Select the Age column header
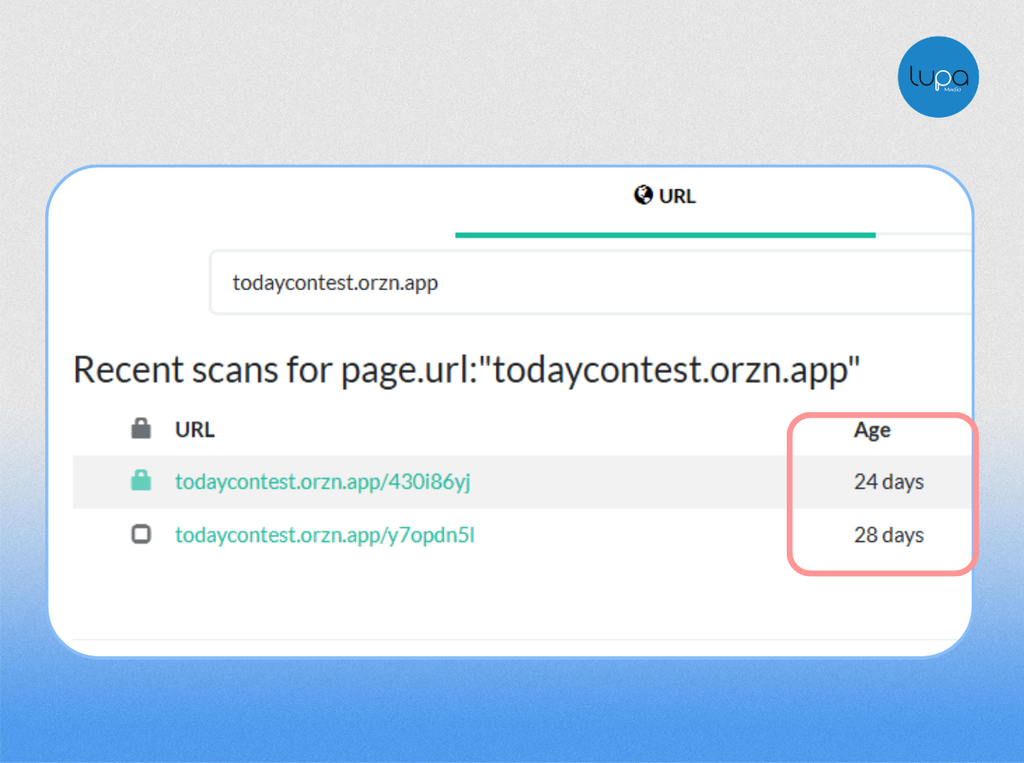This screenshot has width=1024, height=763. coord(872,430)
